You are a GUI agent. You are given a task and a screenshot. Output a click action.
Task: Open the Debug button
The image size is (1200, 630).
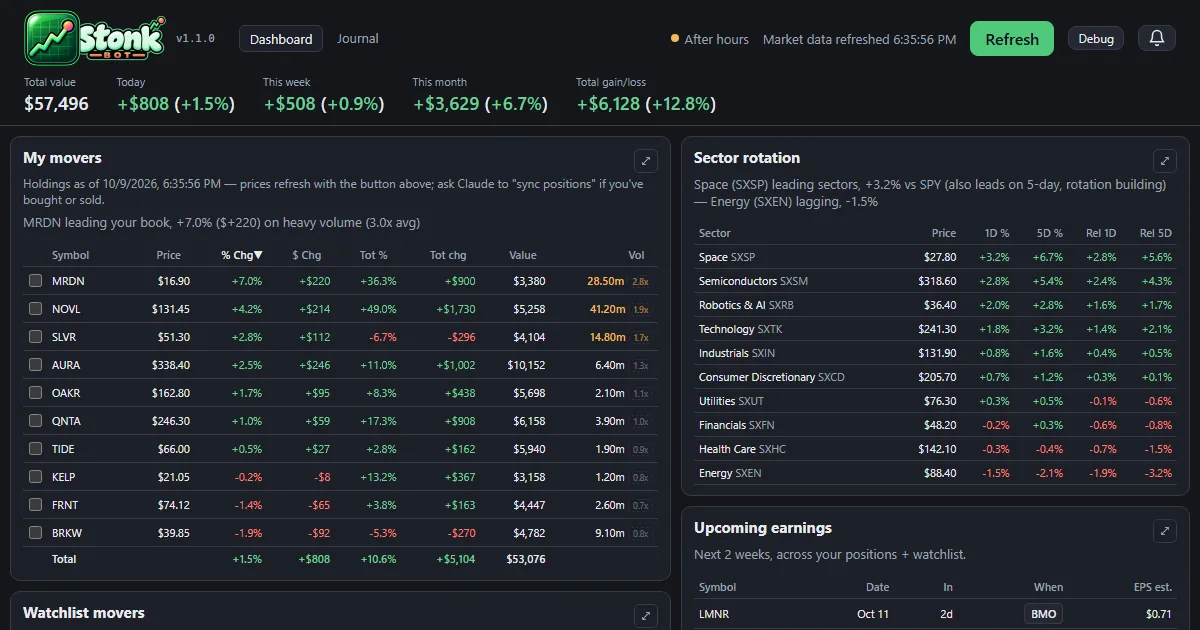point(1096,39)
